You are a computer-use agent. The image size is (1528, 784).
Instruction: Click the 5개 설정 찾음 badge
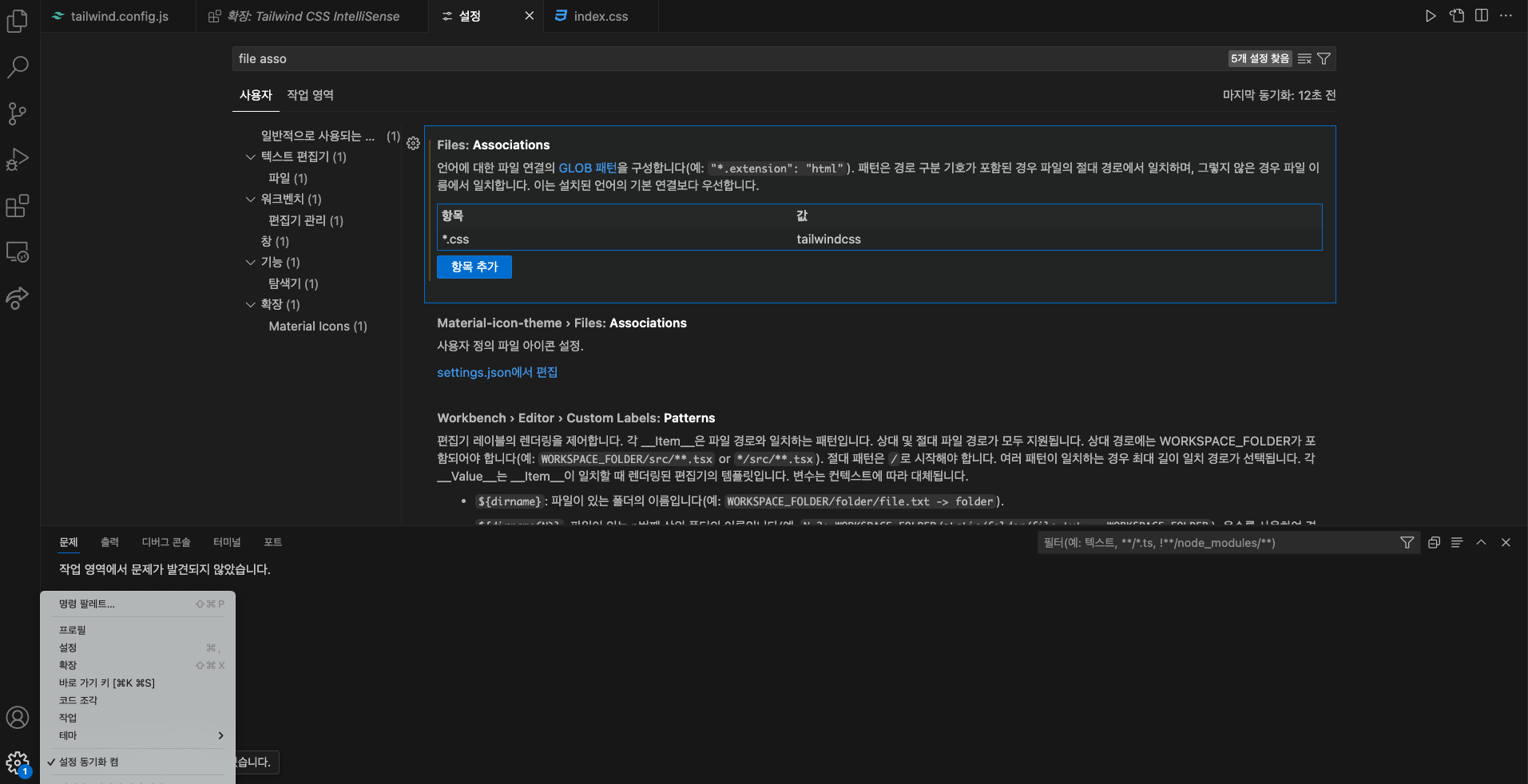1260,58
